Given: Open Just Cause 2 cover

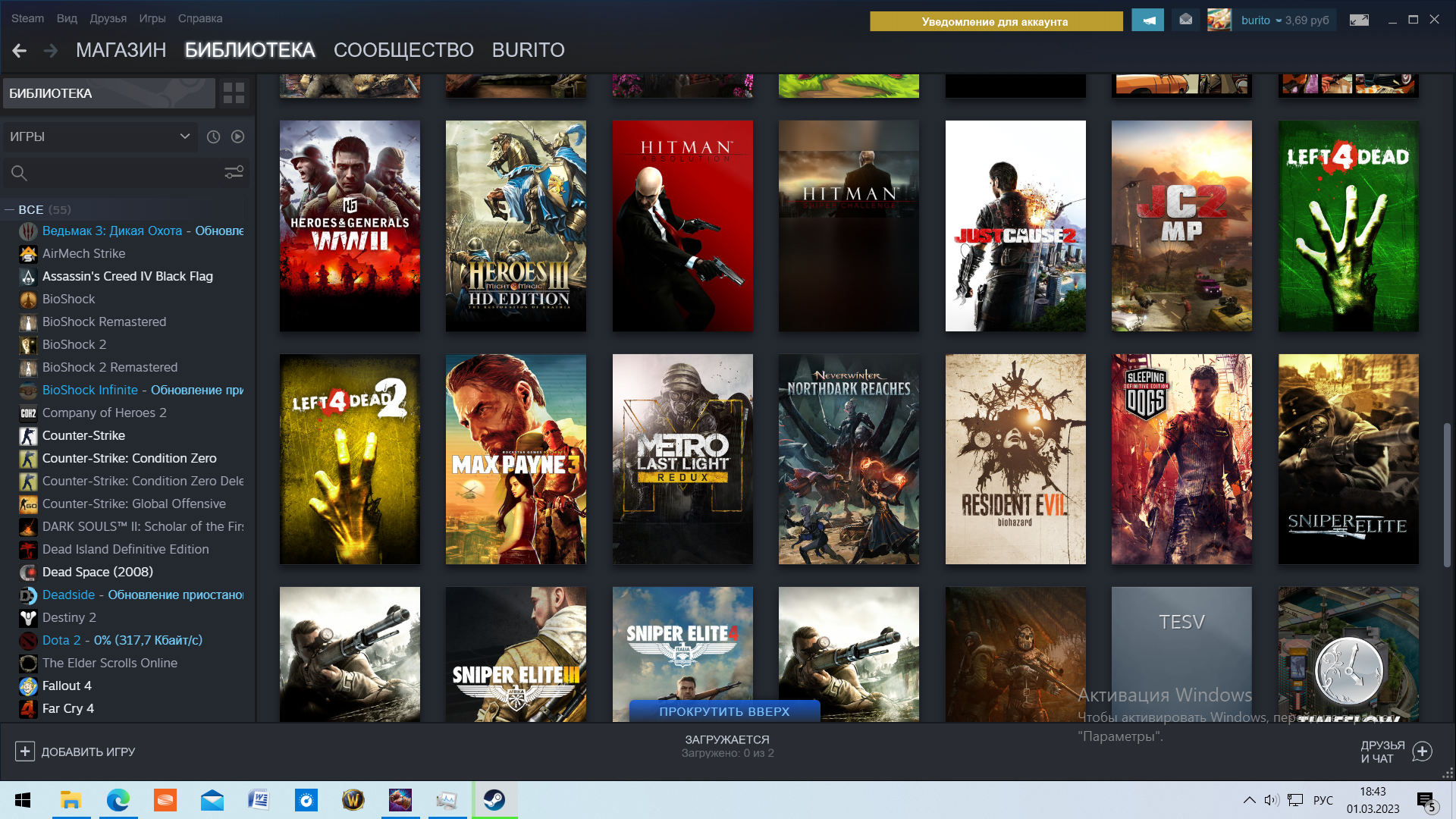Looking at the screenshot, I should click(1015, 226).
